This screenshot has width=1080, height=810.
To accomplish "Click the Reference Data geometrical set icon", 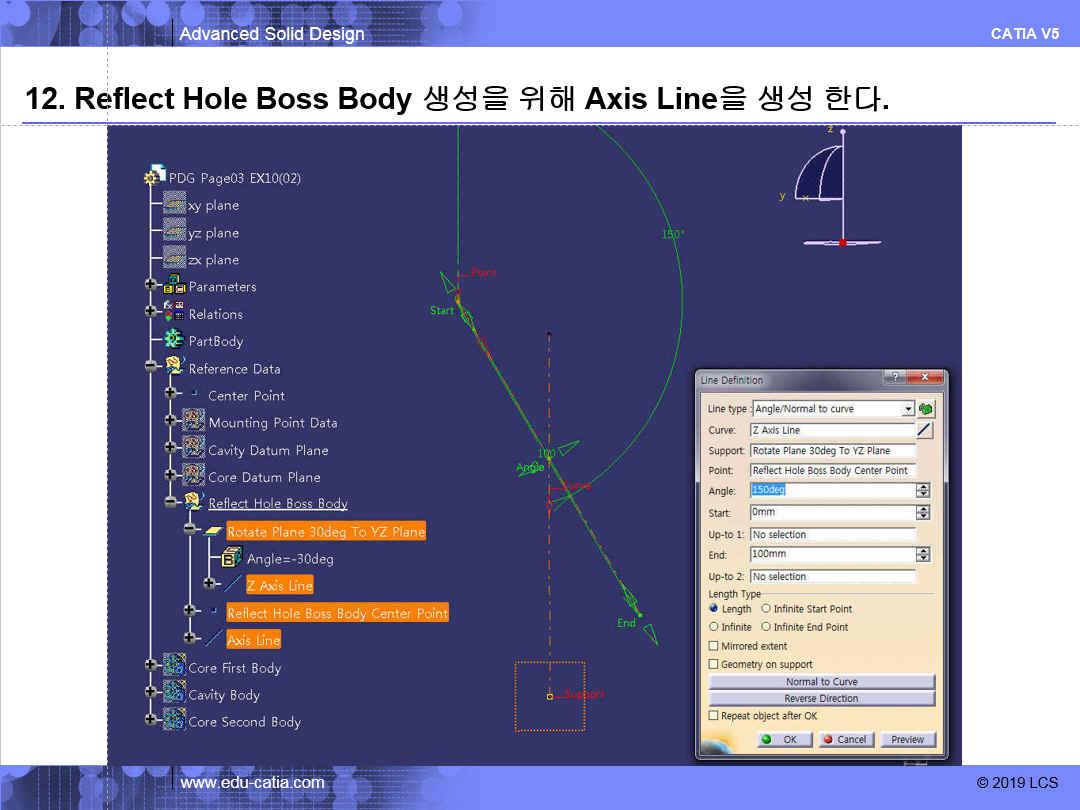I will tap(174, 368).
